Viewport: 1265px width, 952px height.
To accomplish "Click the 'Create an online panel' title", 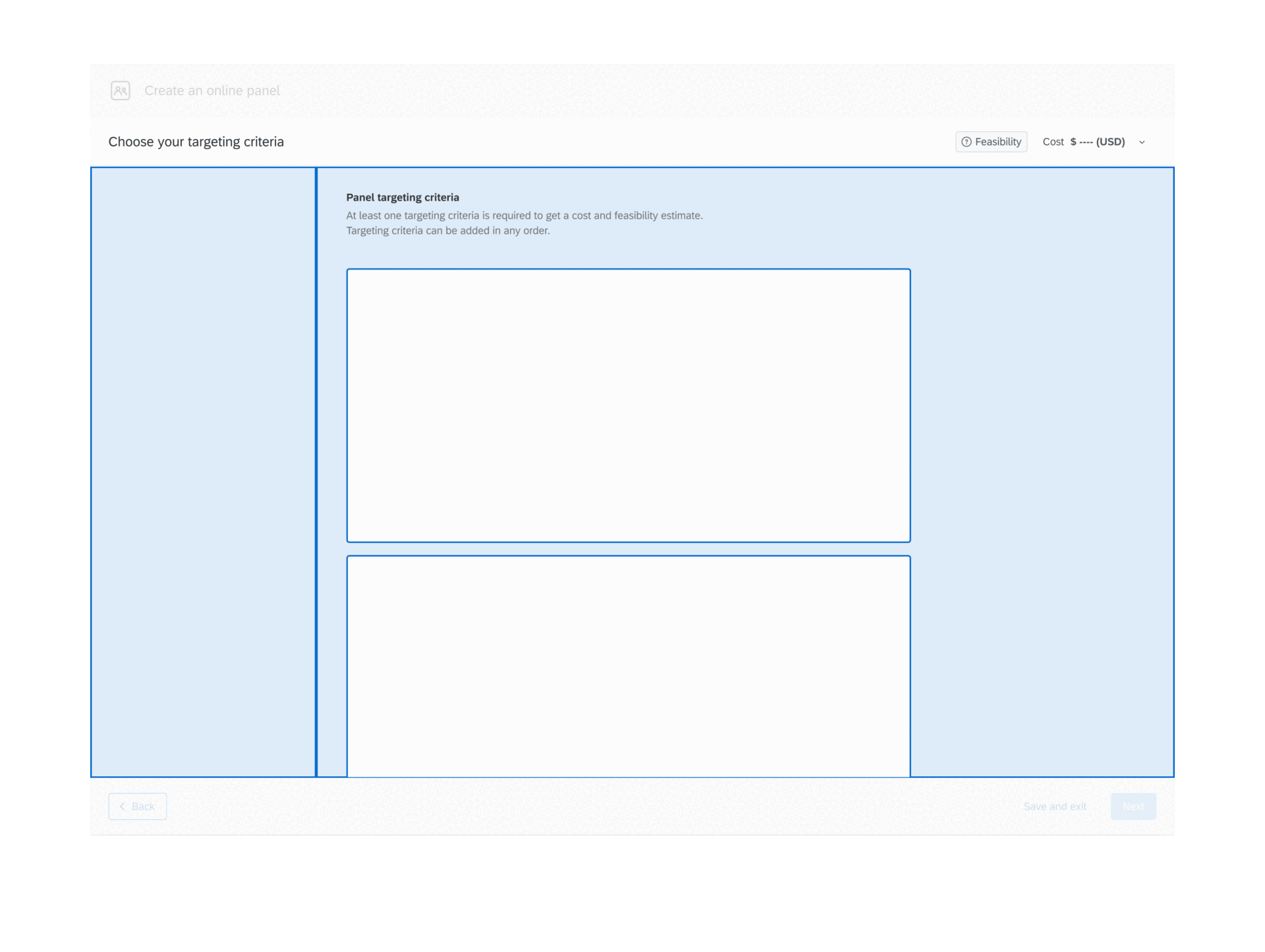I will pos(212,90).
